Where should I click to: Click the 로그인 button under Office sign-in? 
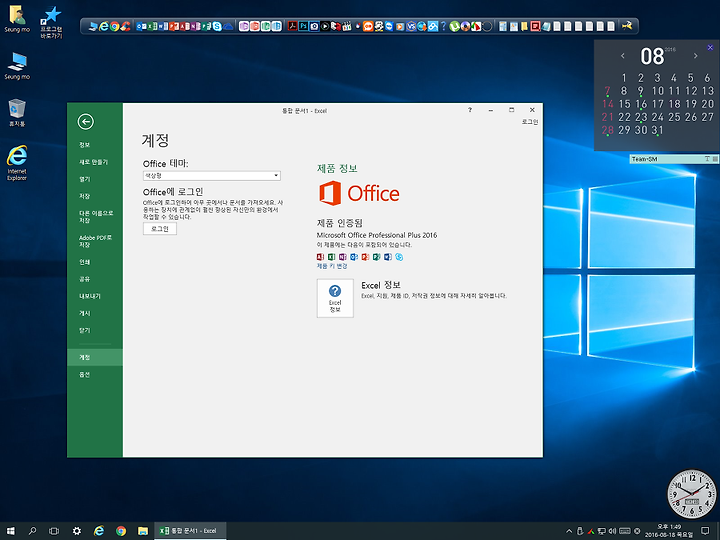(160, 229)
